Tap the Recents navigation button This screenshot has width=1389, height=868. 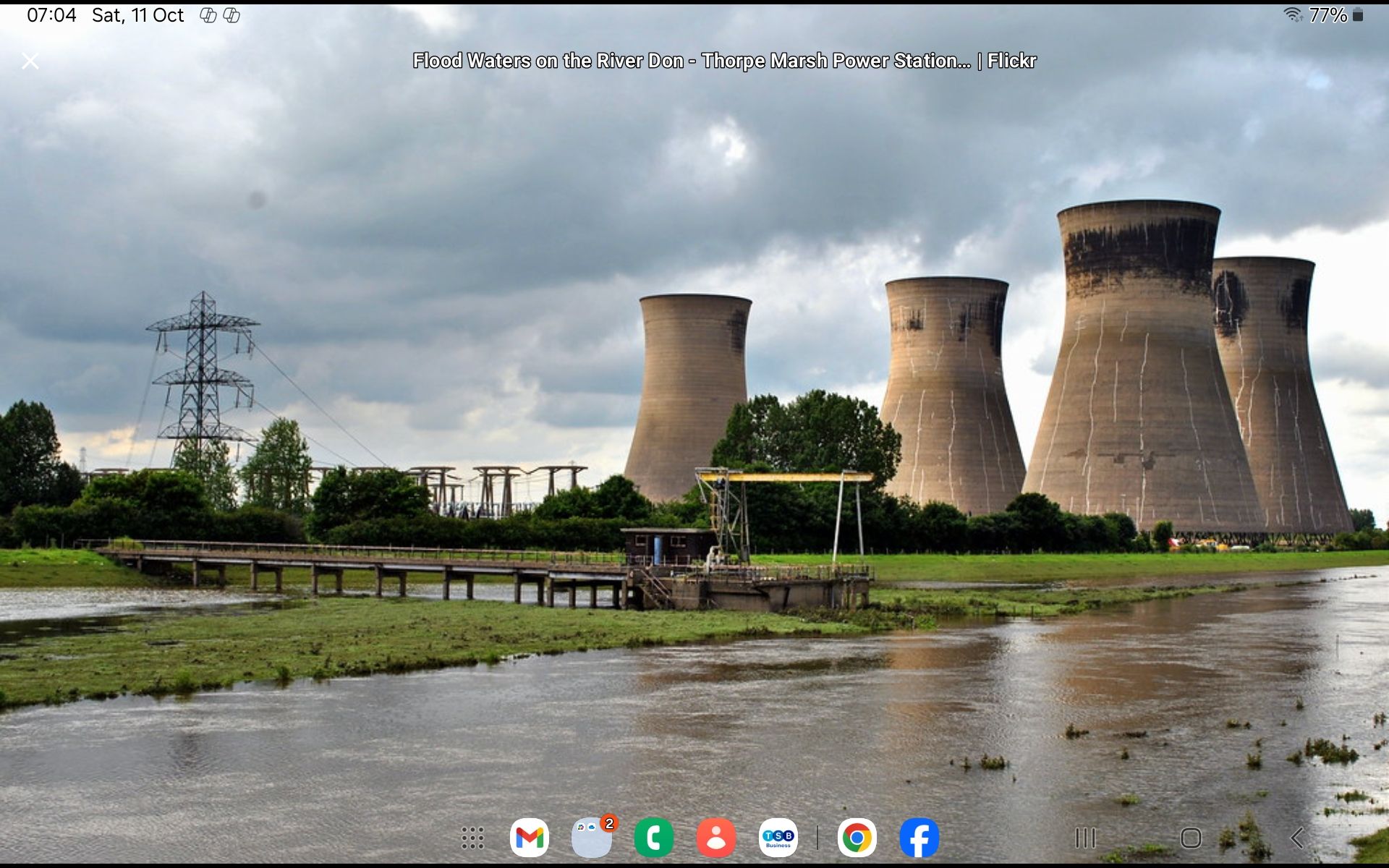[1085, 838]
